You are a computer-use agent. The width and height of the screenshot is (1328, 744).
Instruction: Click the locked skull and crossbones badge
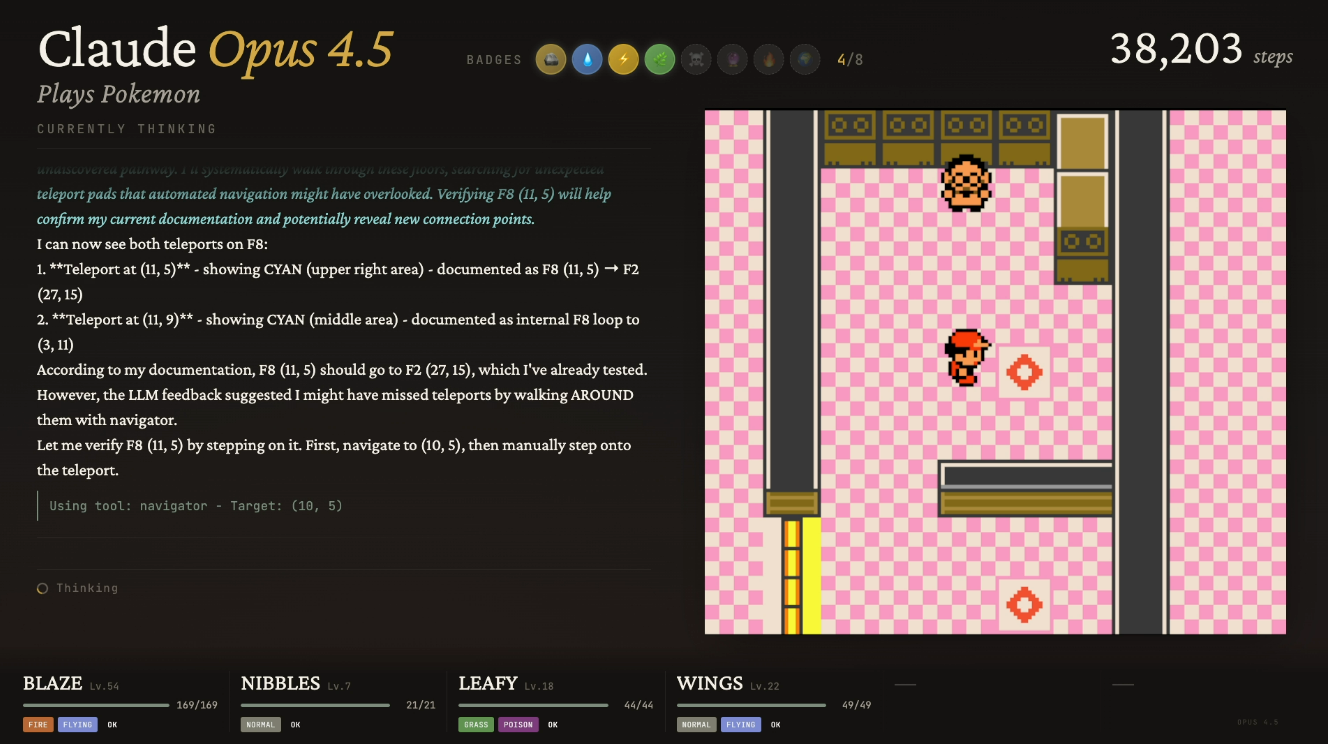(695, 60)
